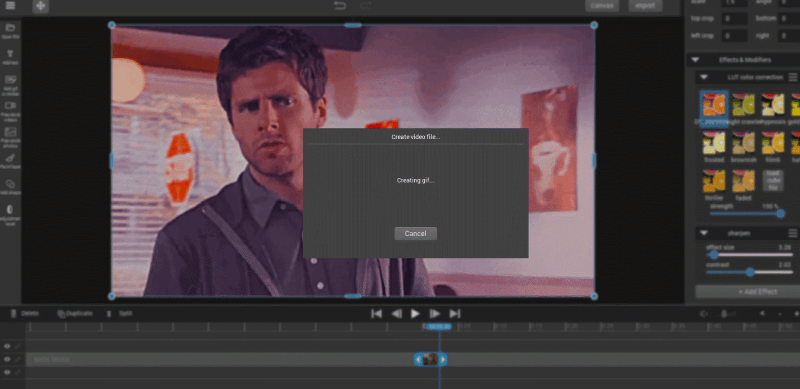Open LUT color correction options menu
The height and width of the screenshot is (389, 800).
[793, 77]
